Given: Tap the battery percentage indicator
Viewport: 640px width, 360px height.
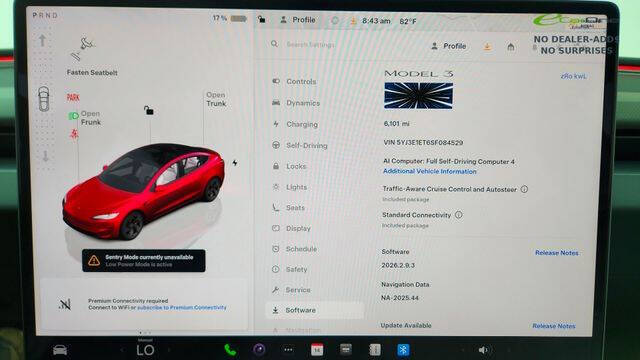Looking at the screenshot, I should pos(229,18).
